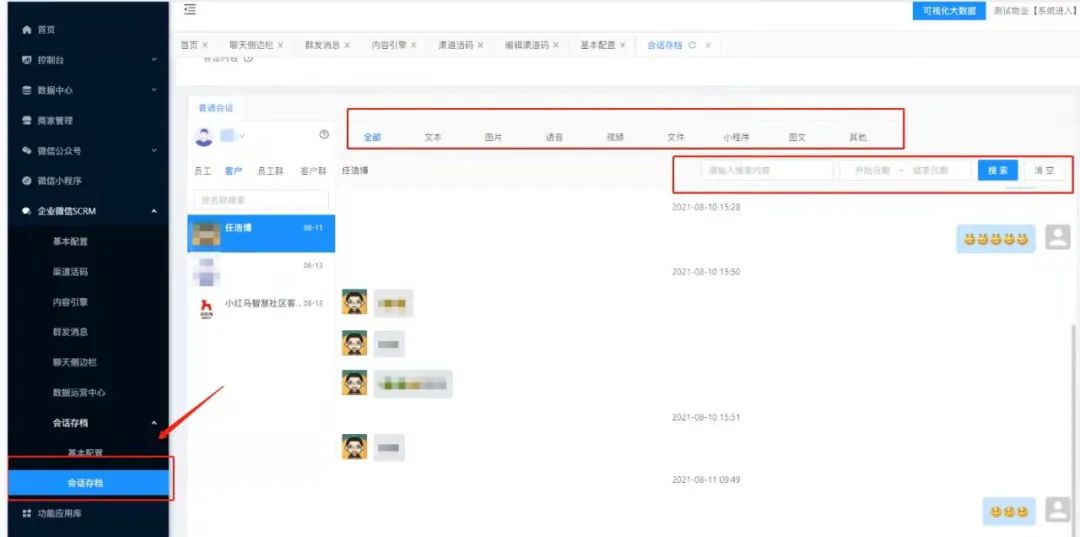Switch to the 内容引擎 page tab

click(x=389, y=45)
